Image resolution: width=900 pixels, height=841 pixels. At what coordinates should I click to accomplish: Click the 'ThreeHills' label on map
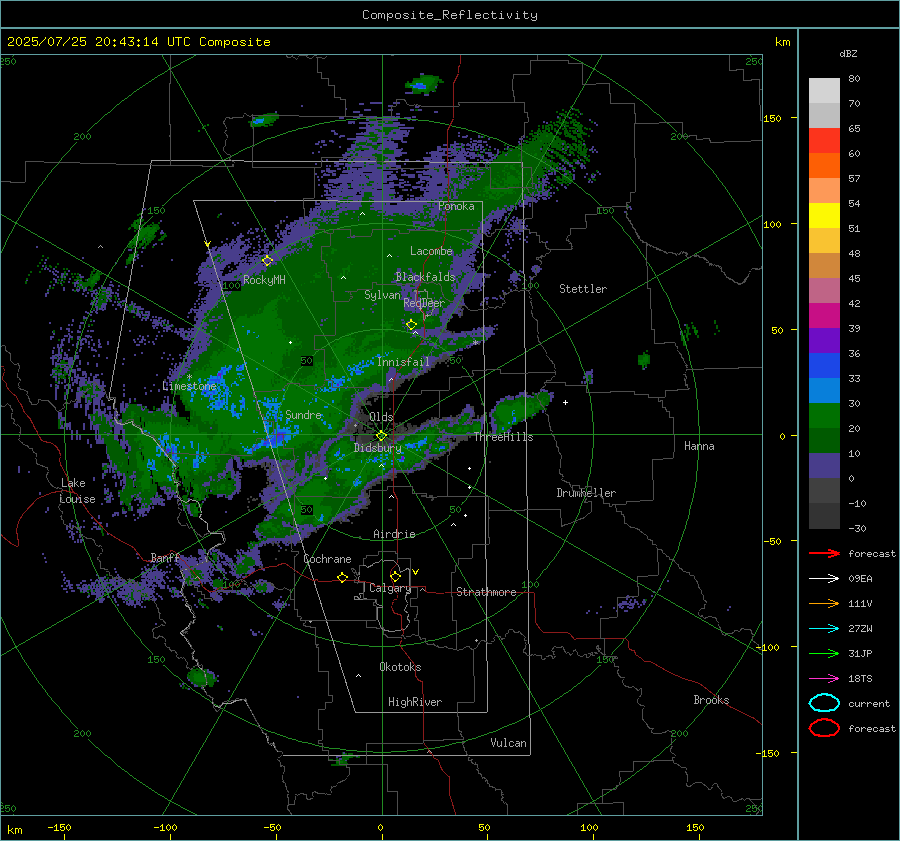coord(503,437)
